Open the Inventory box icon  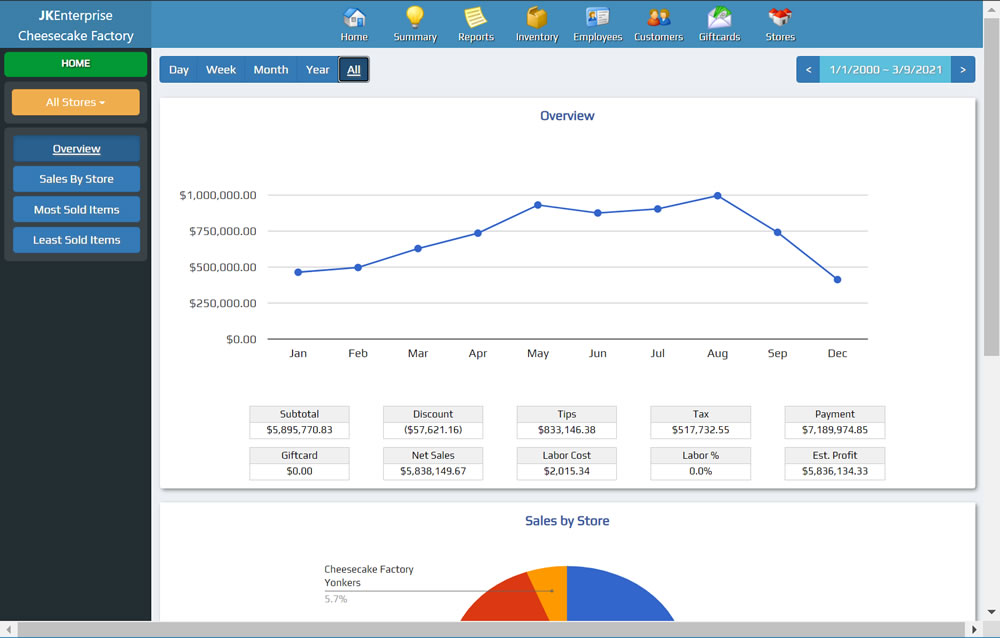(536, 17)
